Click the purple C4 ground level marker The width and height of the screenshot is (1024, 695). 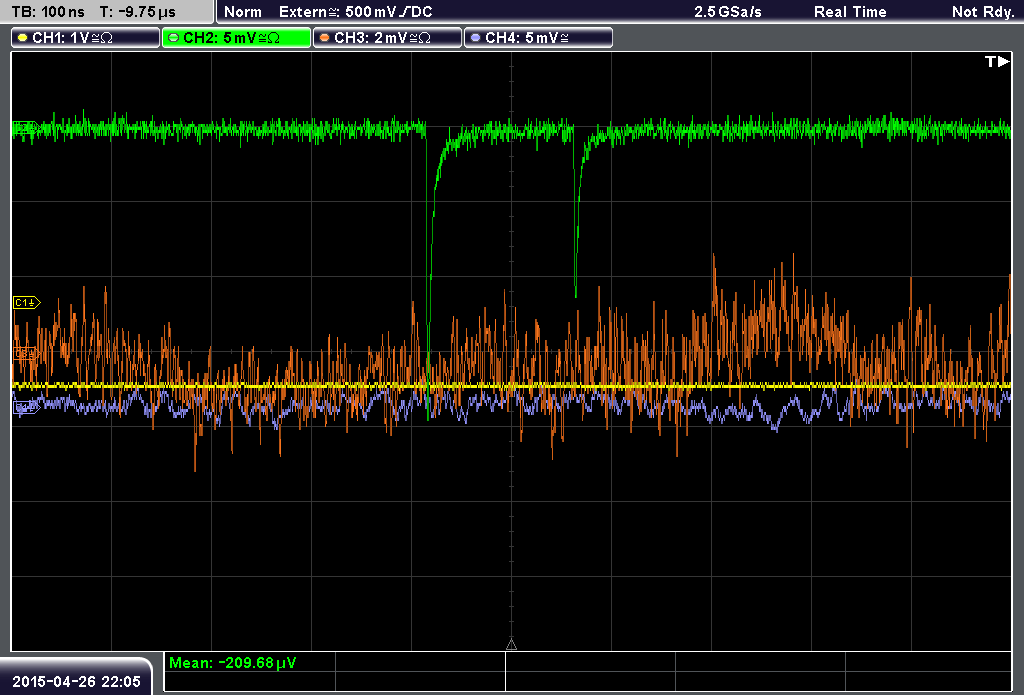27,408
